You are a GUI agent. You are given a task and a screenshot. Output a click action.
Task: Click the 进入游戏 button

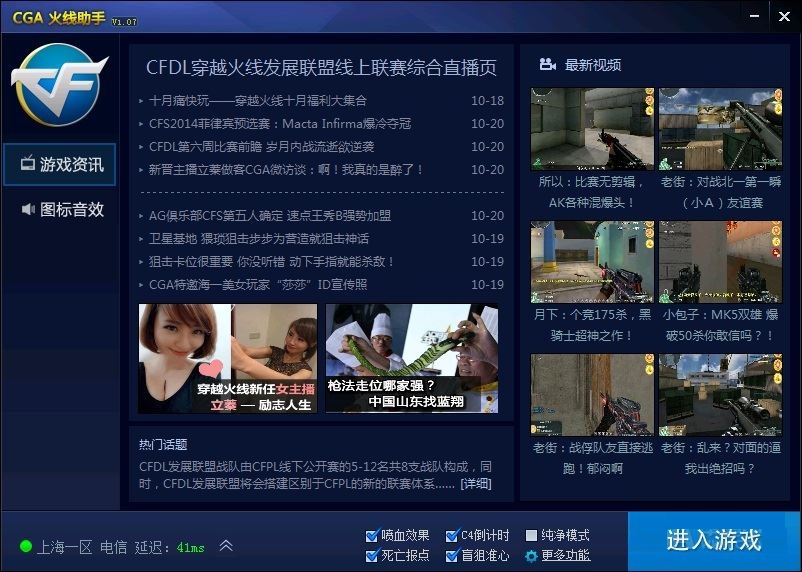tap(714, 540)
